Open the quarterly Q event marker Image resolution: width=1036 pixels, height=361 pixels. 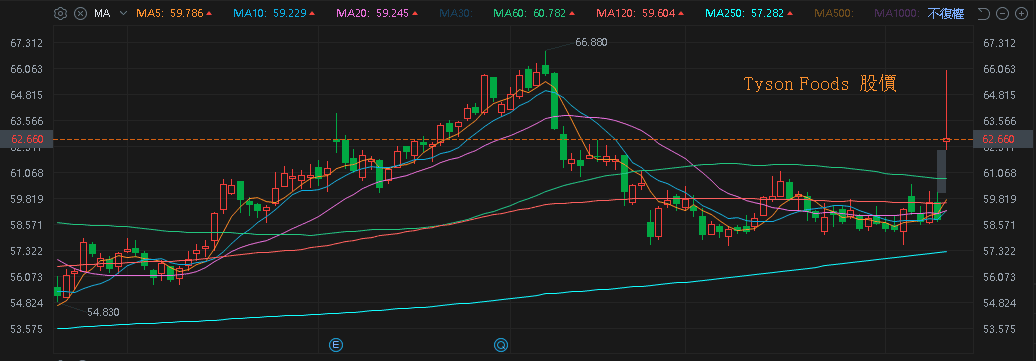pyautogui.click(x=501, y=344)
